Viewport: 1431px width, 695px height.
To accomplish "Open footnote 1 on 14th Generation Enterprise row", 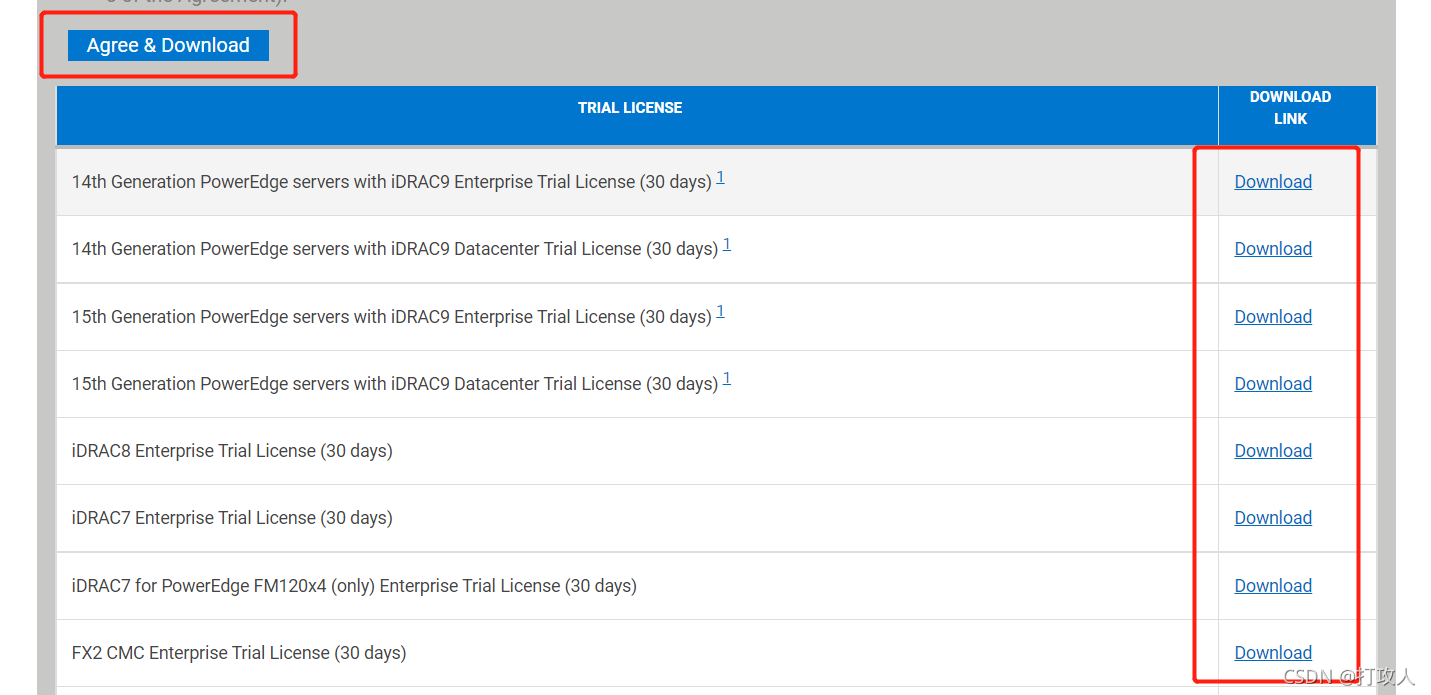I will (x=721, y=177).
